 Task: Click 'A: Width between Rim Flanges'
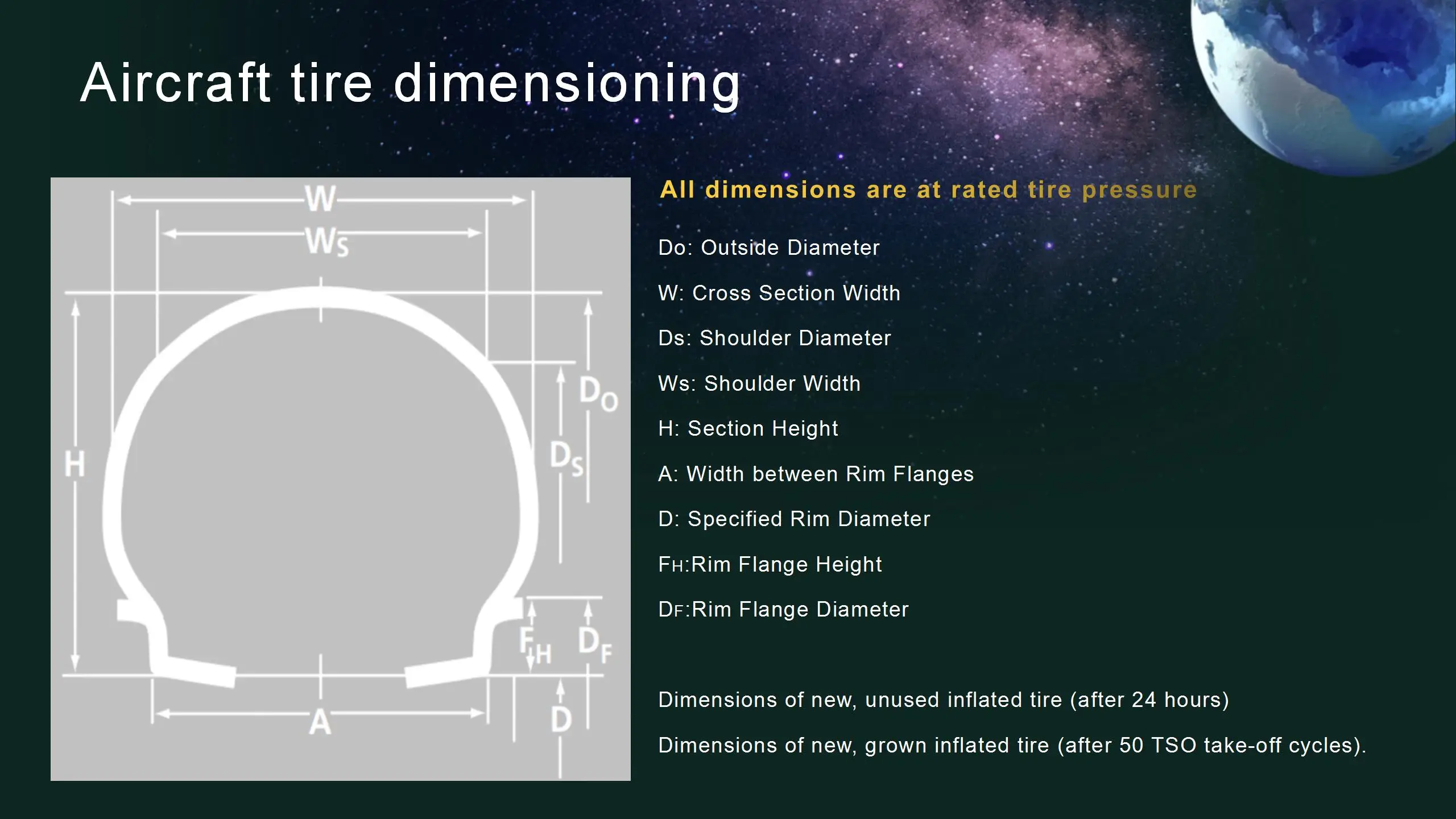tap(816, 474)
